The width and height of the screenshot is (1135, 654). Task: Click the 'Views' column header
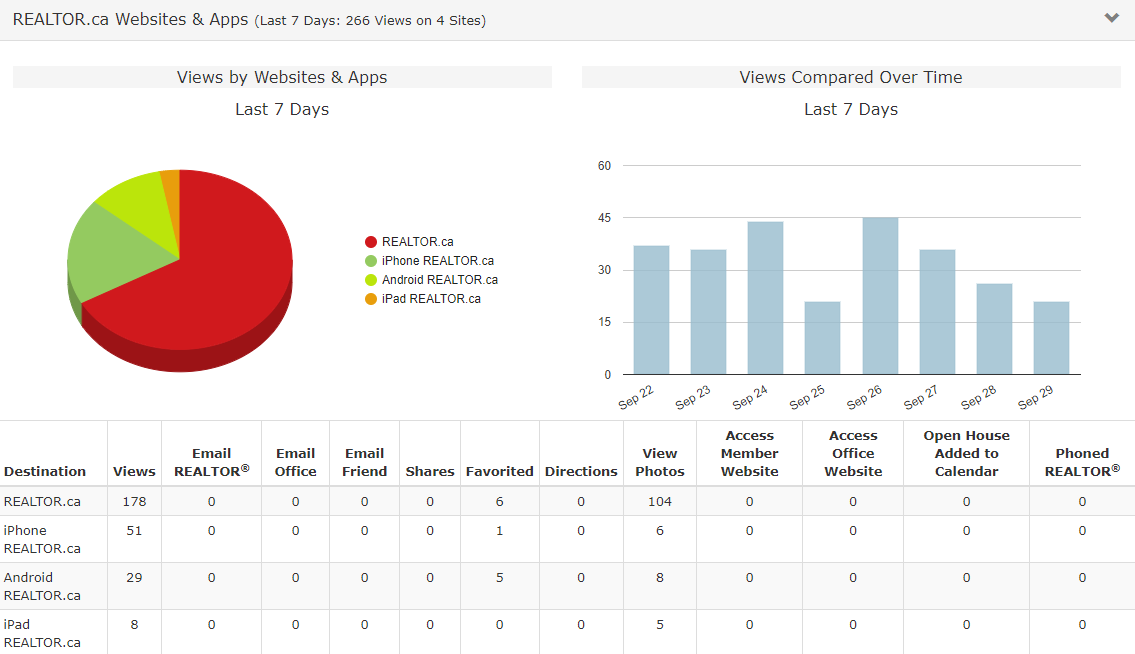pyautogui.click(x=134, y=471)
